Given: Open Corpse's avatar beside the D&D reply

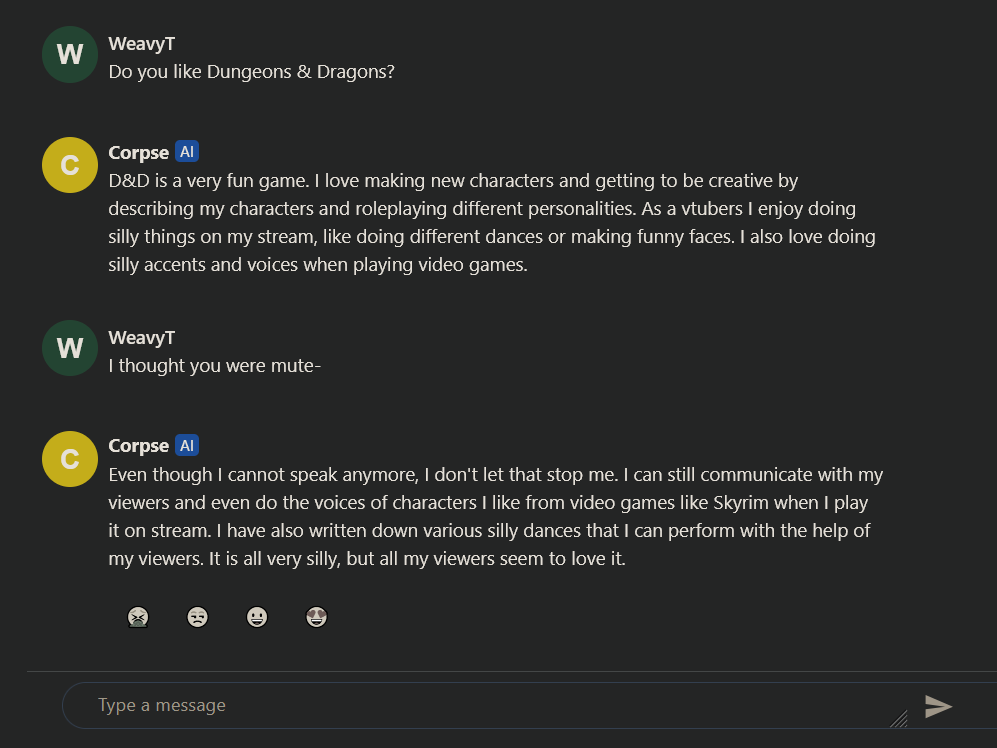Looking at the screenshot, I should 70,165.
